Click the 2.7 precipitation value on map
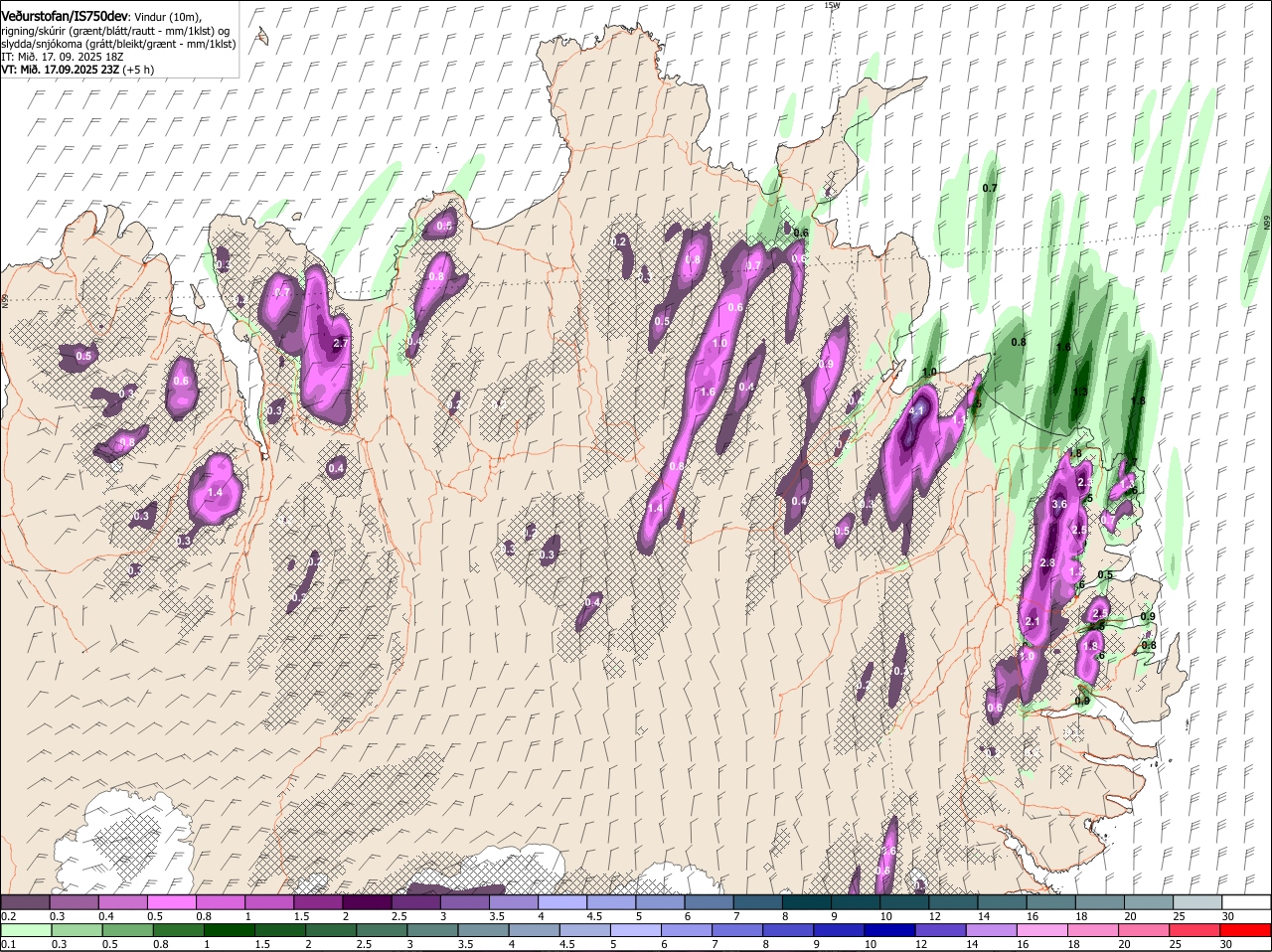The image size is (1272, 952). click(340, 343)
